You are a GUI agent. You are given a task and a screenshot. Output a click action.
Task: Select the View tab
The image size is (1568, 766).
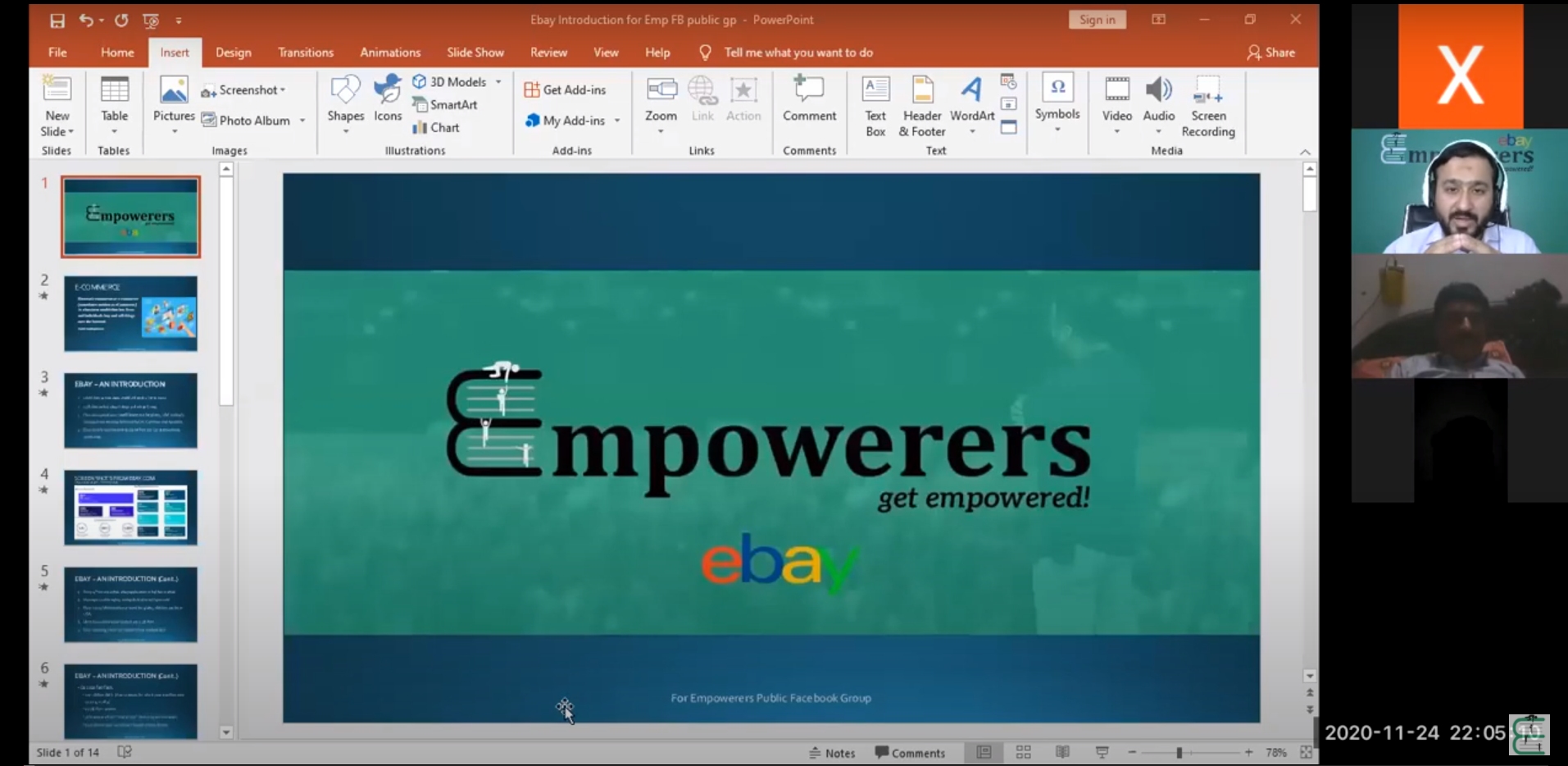606,52
